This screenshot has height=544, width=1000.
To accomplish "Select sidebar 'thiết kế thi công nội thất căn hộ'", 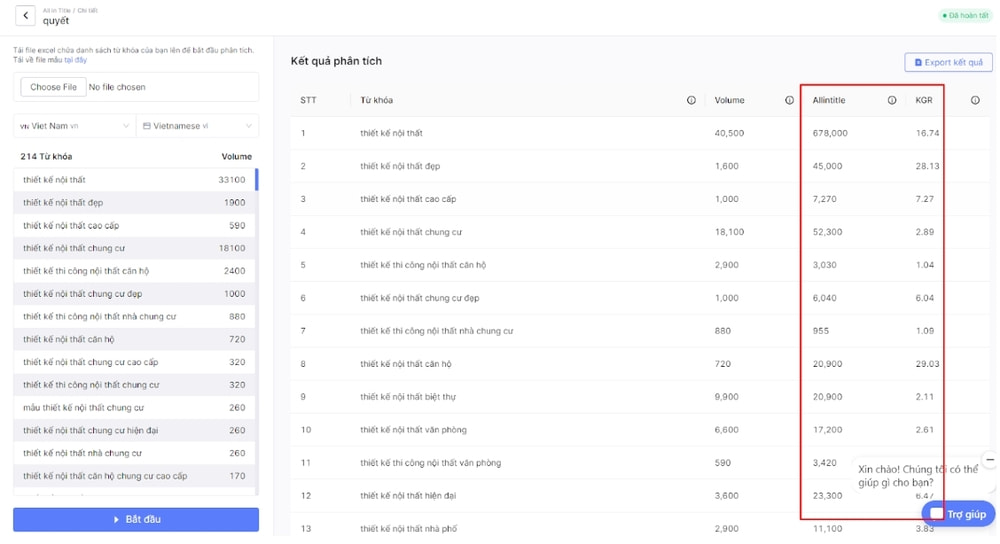I will 134,271.
